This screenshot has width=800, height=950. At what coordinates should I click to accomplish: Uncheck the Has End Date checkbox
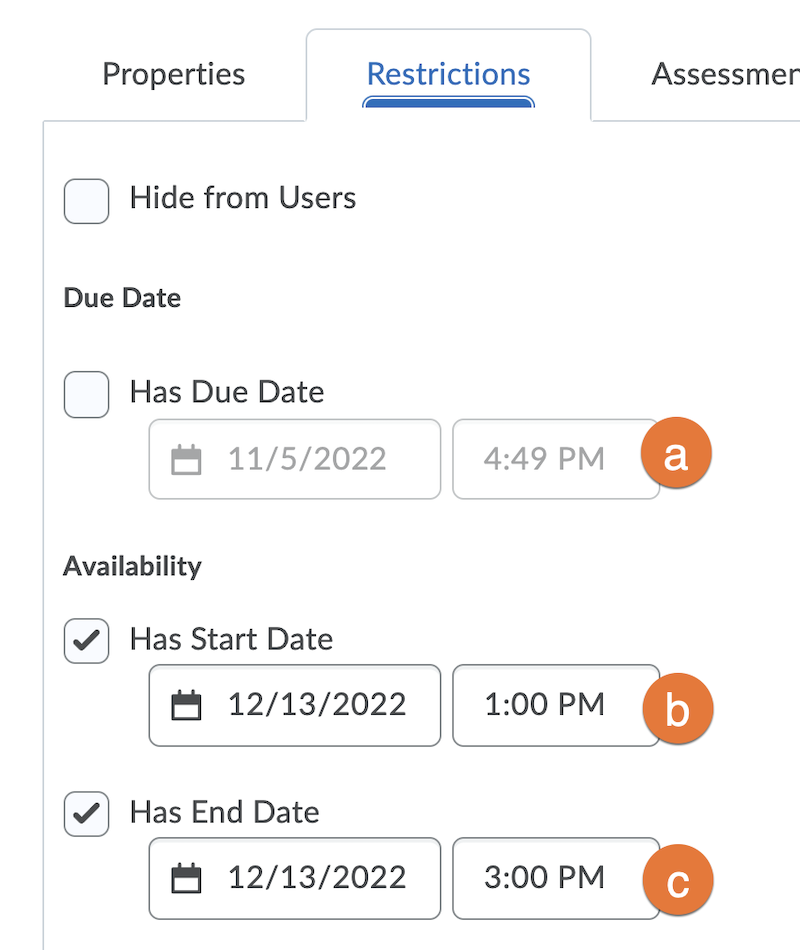pos(87,814)
